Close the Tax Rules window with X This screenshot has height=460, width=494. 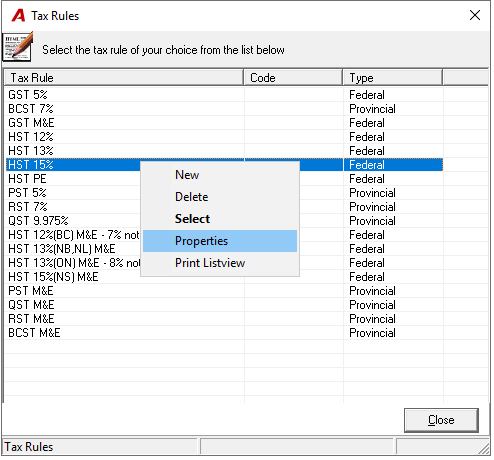click(475, 15)
